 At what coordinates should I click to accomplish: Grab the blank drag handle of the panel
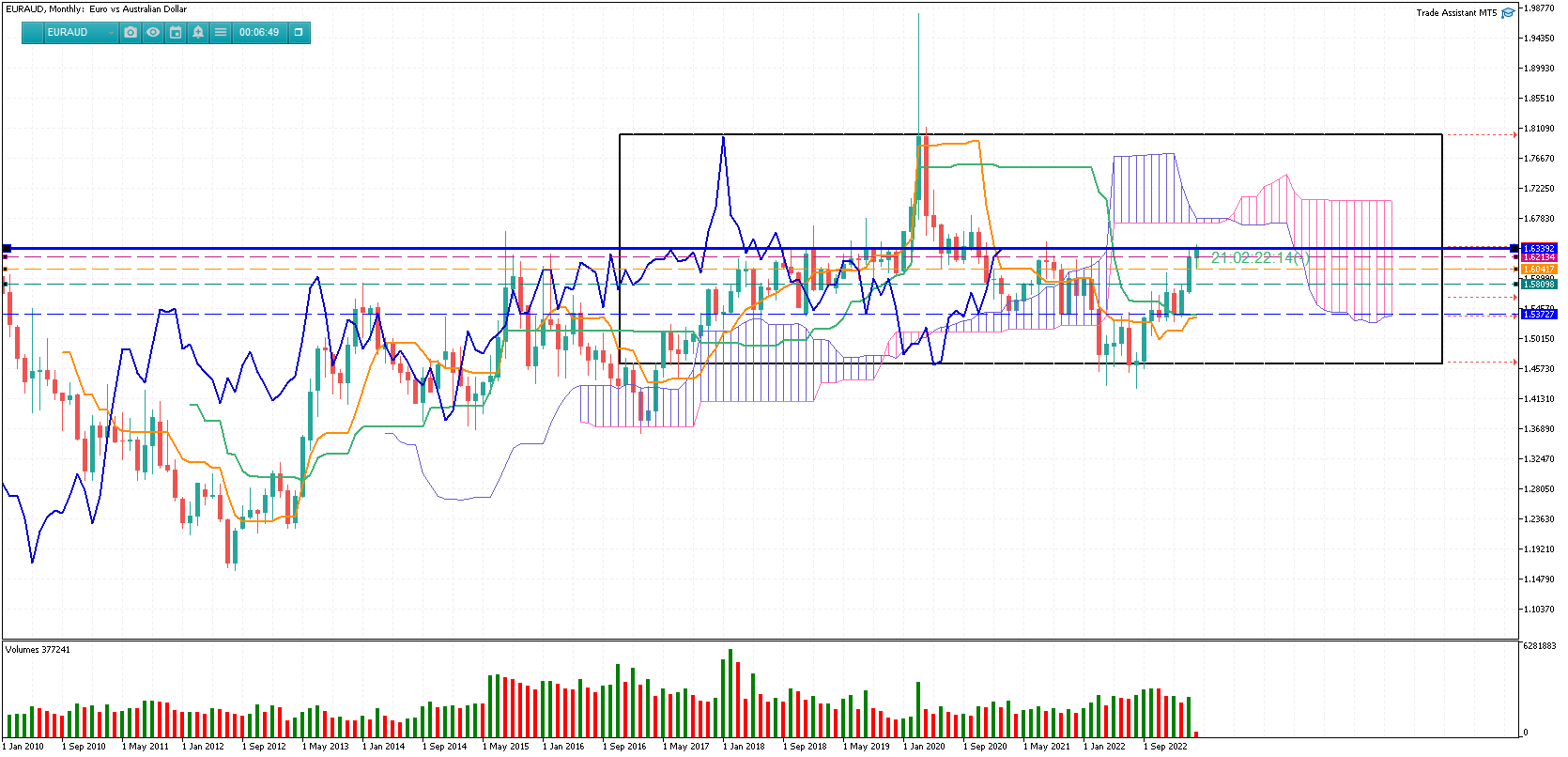coord(33,32)
